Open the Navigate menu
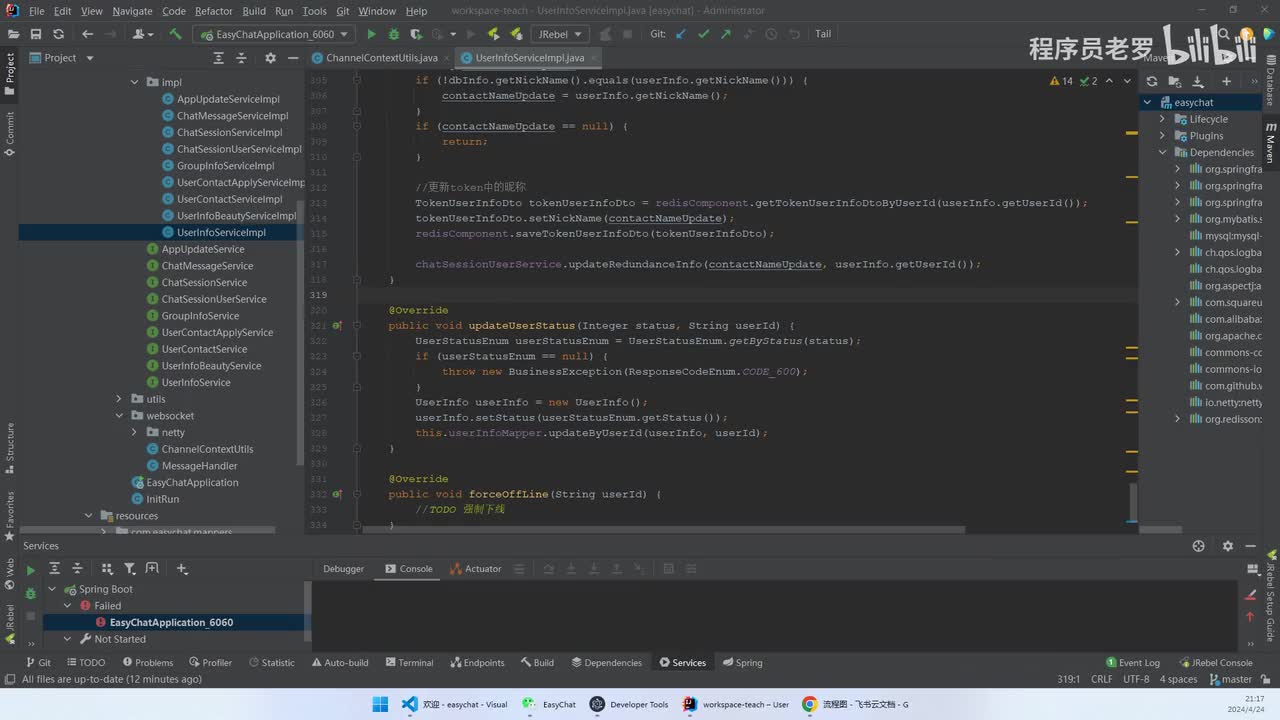Viewport: 1280px width, 720px height. click(x=132, y=11)
